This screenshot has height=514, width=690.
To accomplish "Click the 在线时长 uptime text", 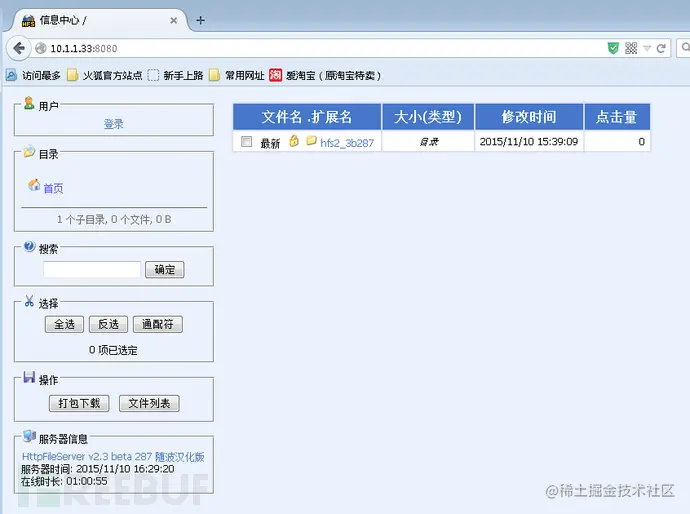I will tap(64, 481).
